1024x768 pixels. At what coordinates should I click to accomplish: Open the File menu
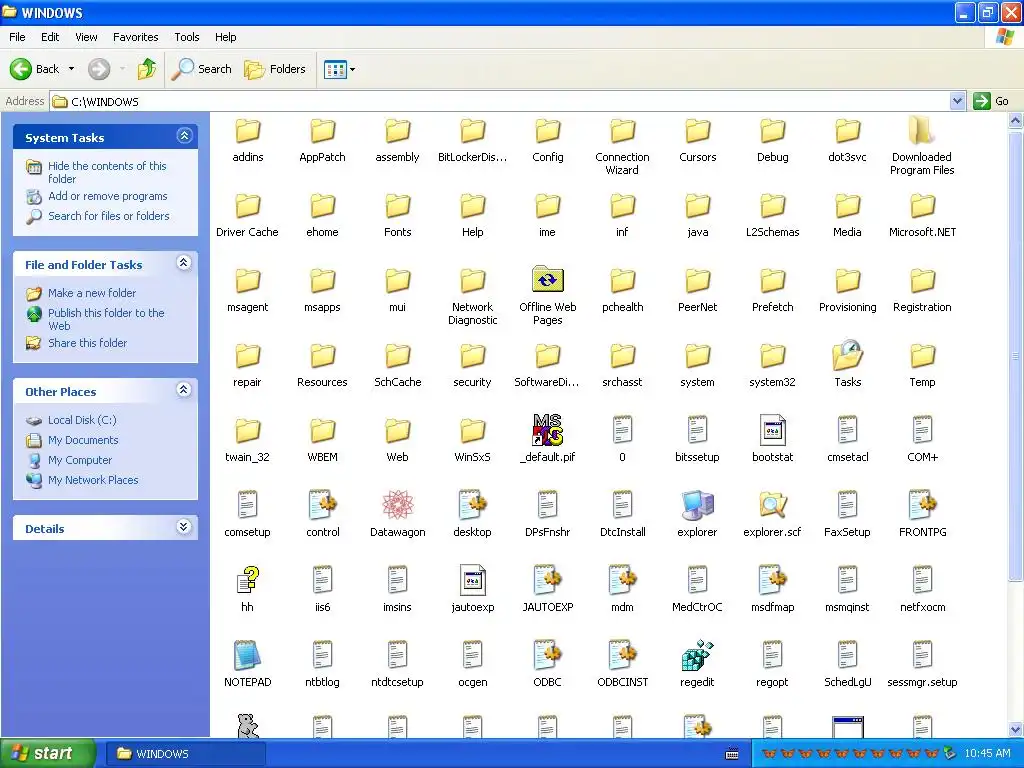17,37
